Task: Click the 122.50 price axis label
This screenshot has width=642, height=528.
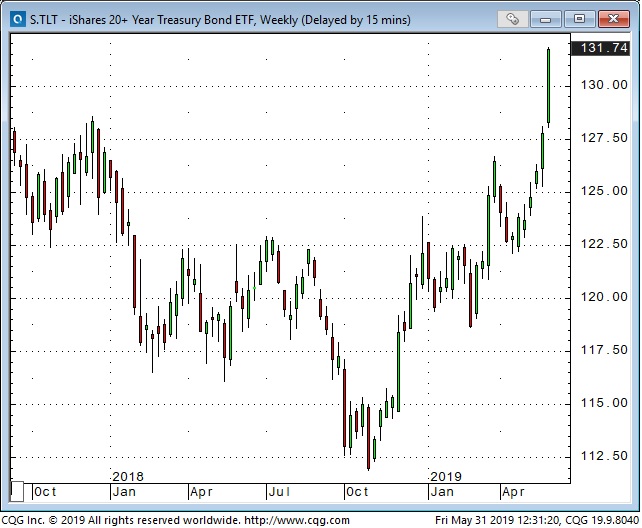Action: pos(604,244)
